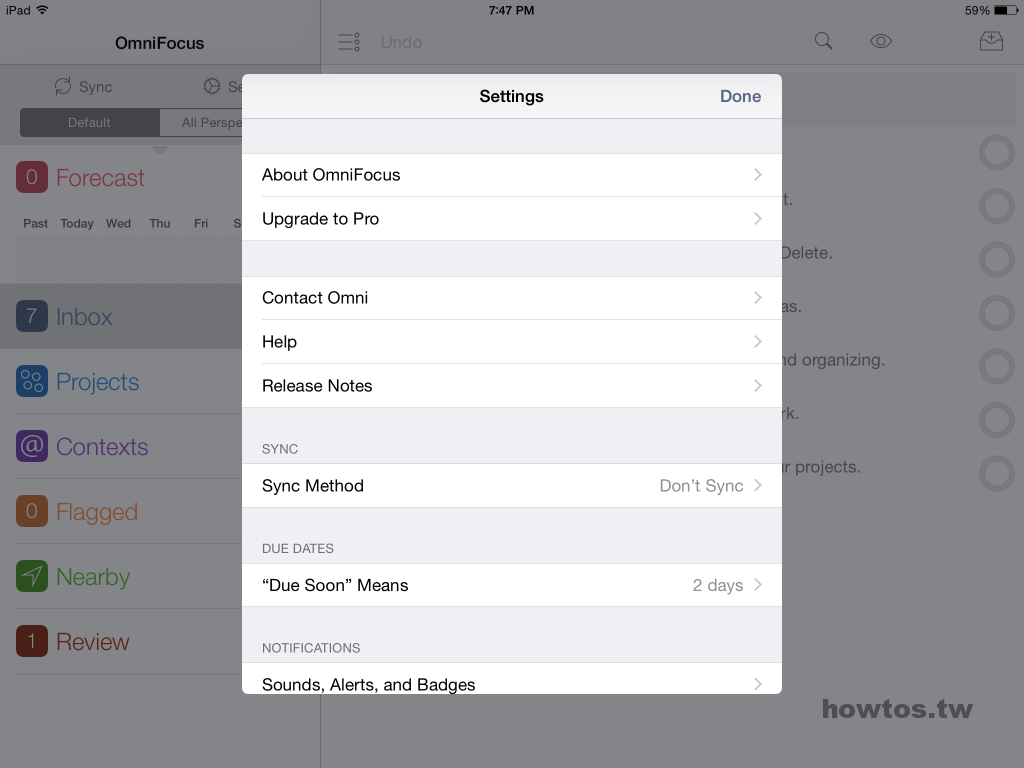This screenshot has height=768, width=1024.
Task: Select Thu in the Forecast calendar
Action: click(159, 223)
